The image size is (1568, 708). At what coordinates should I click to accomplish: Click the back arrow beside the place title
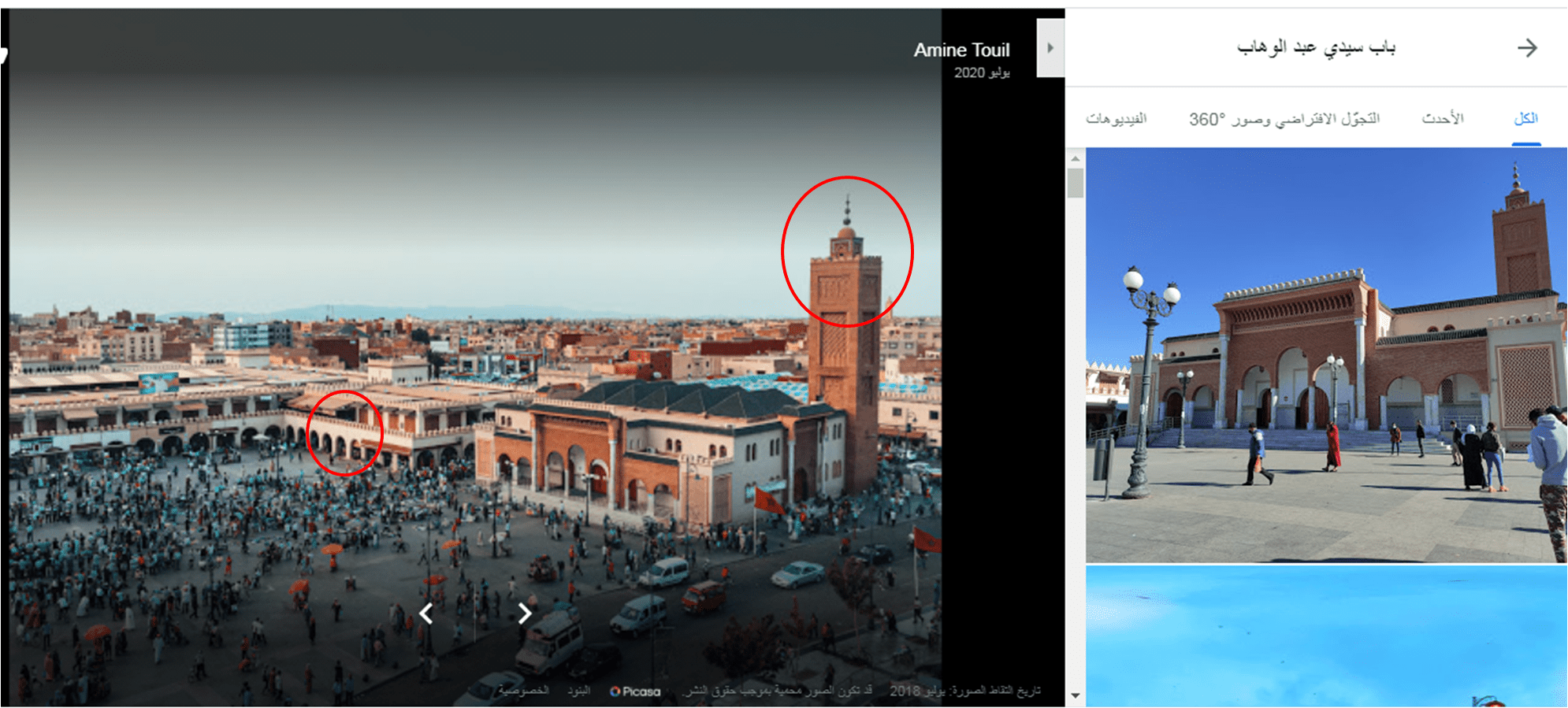tap(1527, 48)
